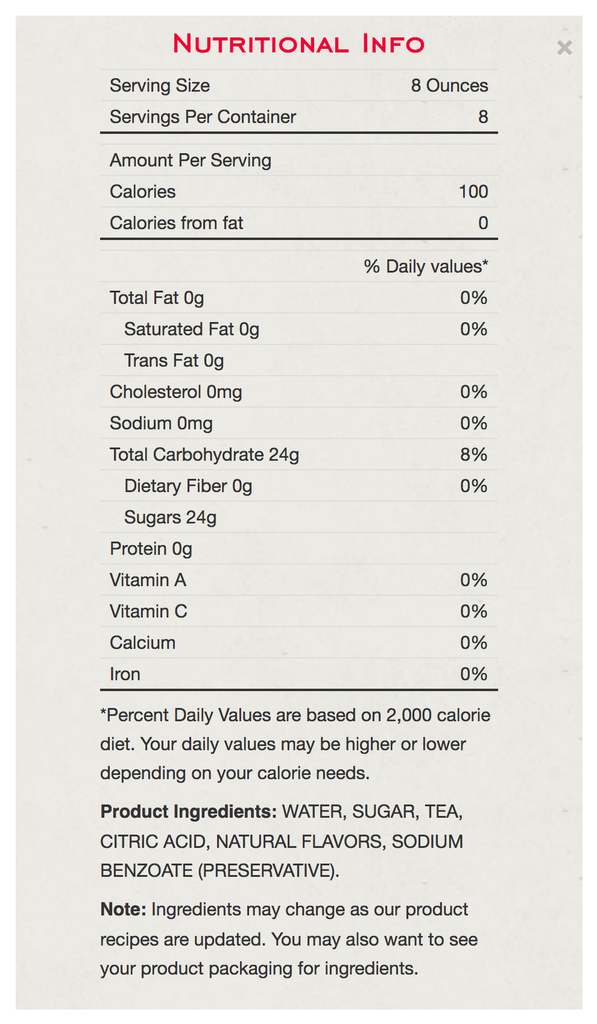Click the % Daily values header
Screen dimensions: 597x1024
coord(426,266)
